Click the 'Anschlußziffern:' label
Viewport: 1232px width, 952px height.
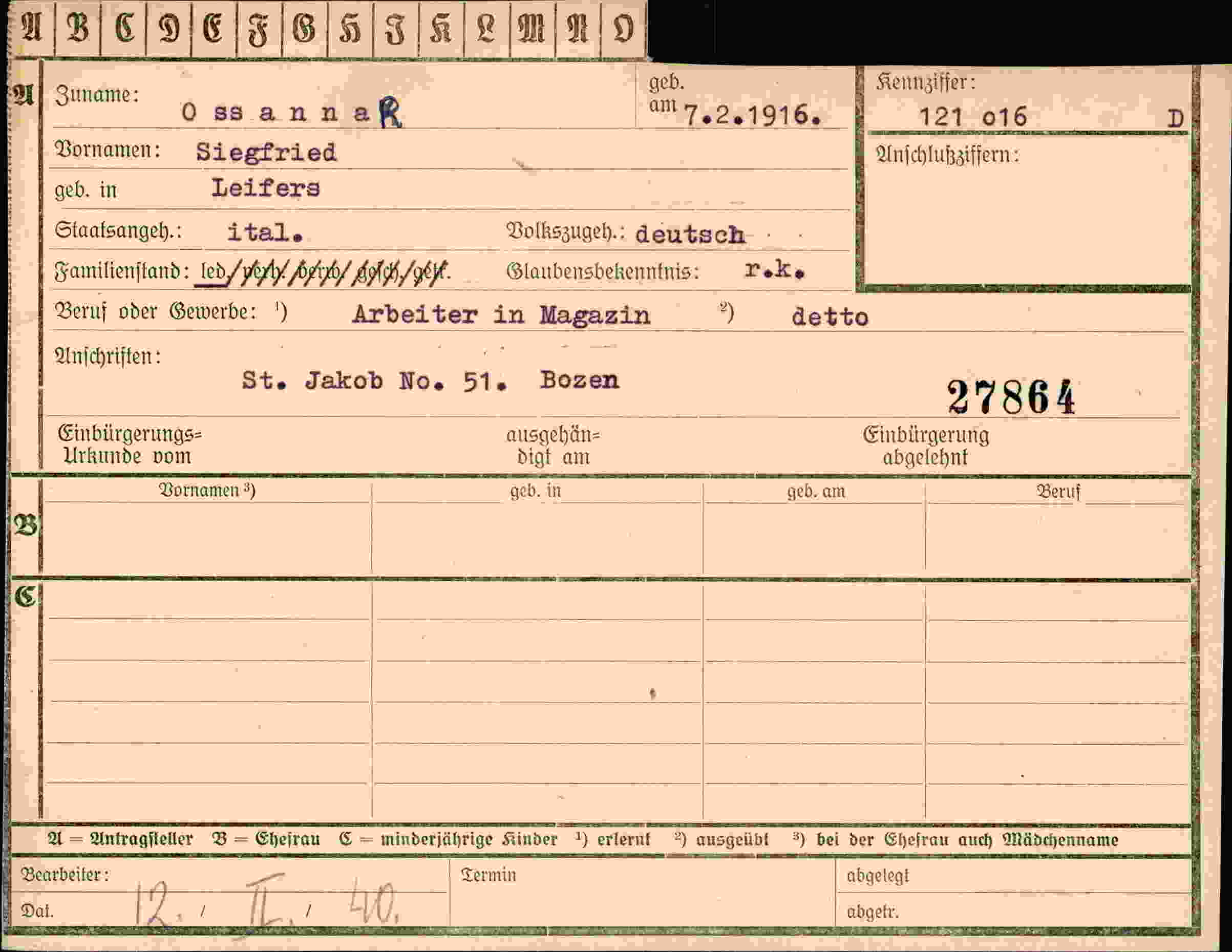[x=948, y=154]
